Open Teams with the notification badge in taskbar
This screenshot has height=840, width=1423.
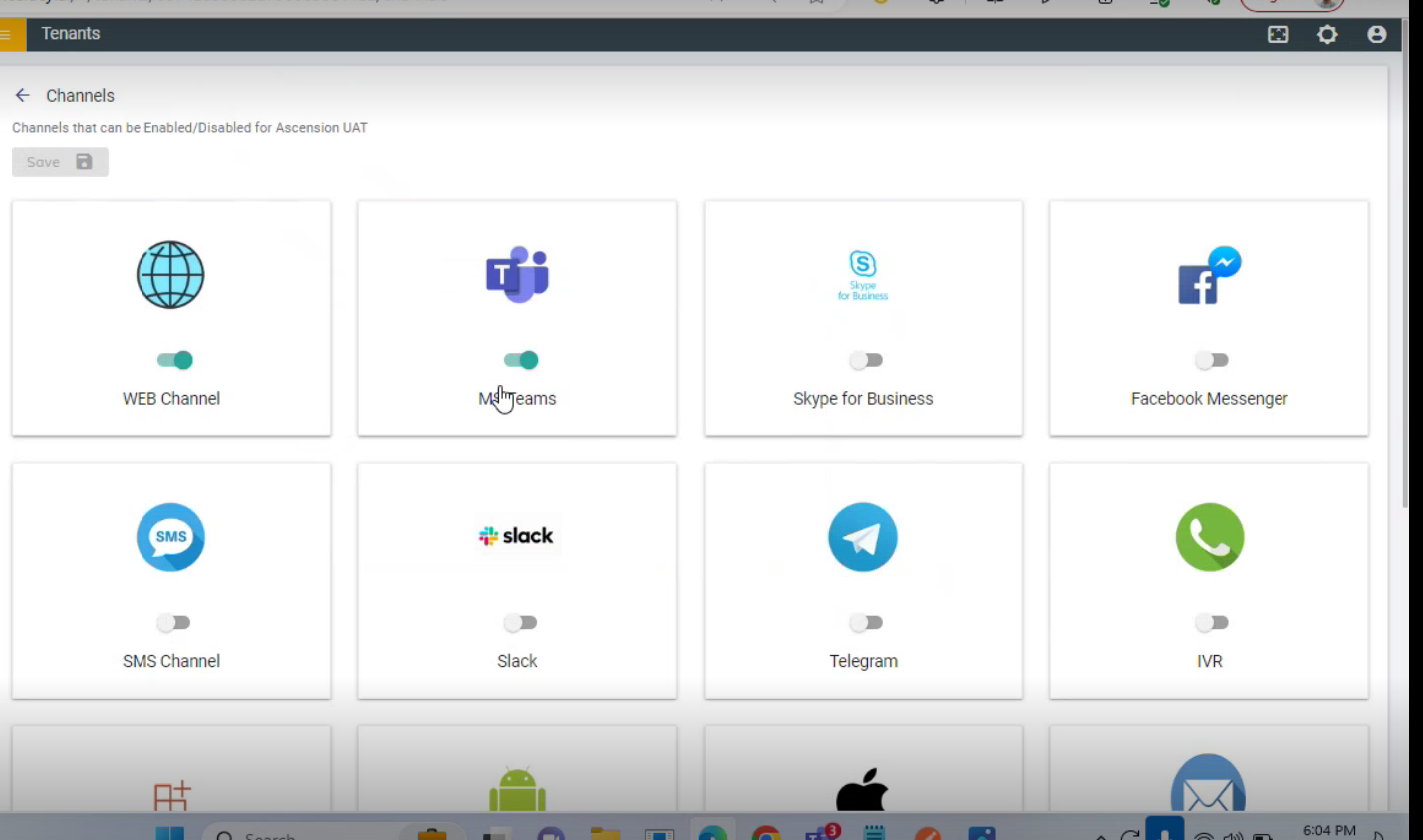821,833
